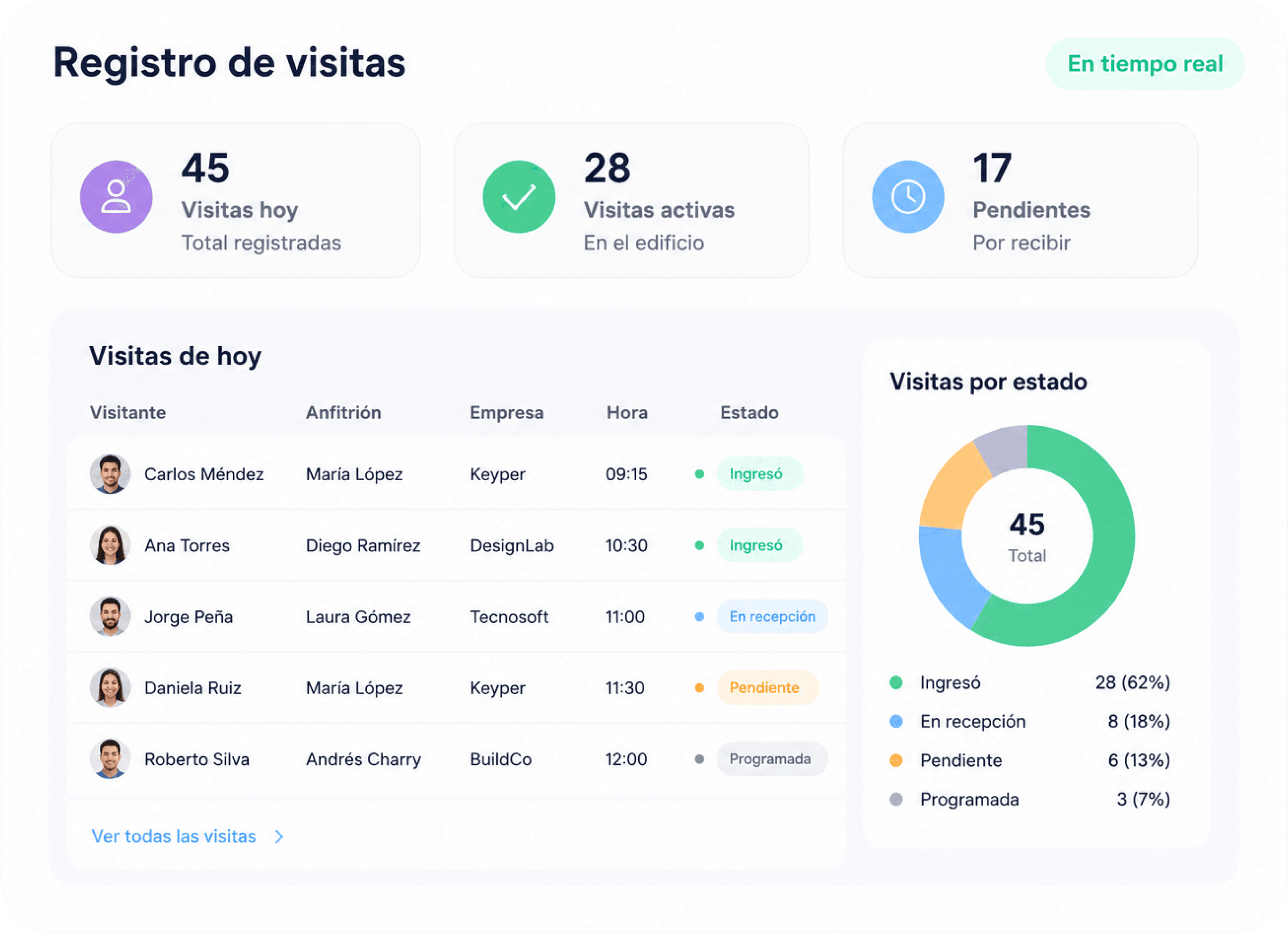Image resolution: width=1288 pixels, height=933 pixels.
Task: Click host Diego Ramírez
Action: pyautogui.click(x=363, y=545)
